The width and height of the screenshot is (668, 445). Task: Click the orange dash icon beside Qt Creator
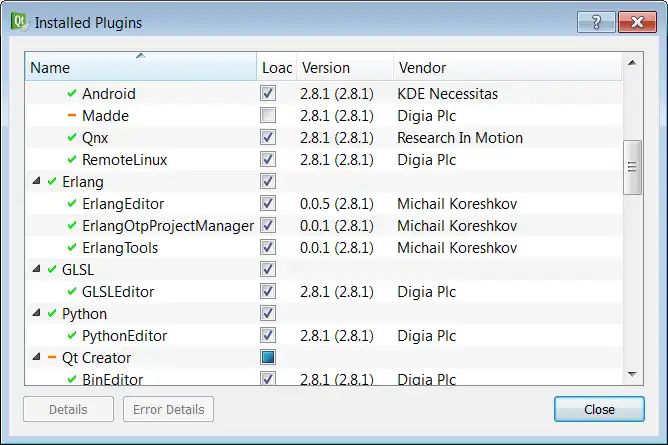52,358
